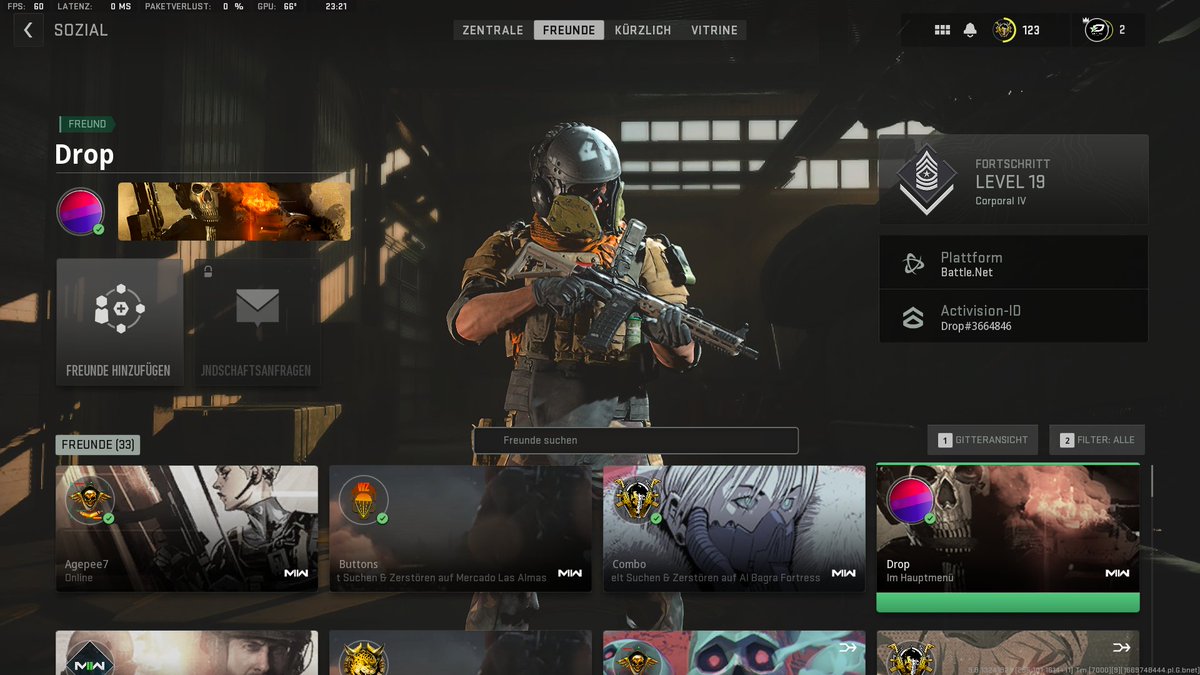
Task: Open Drop's skull calling card banner
Action: point(234,211)
